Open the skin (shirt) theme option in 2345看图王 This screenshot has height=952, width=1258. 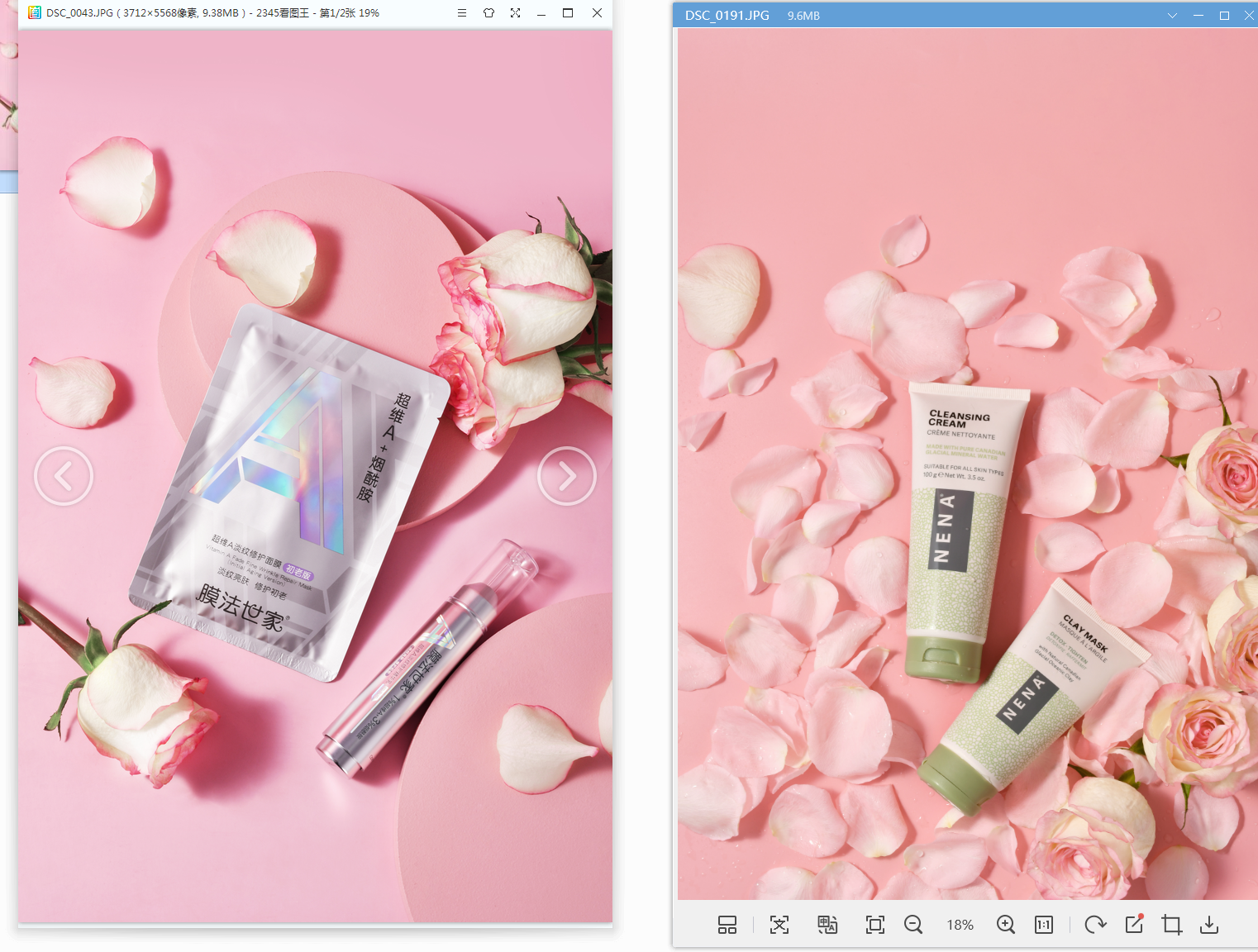tap(489, 13)
